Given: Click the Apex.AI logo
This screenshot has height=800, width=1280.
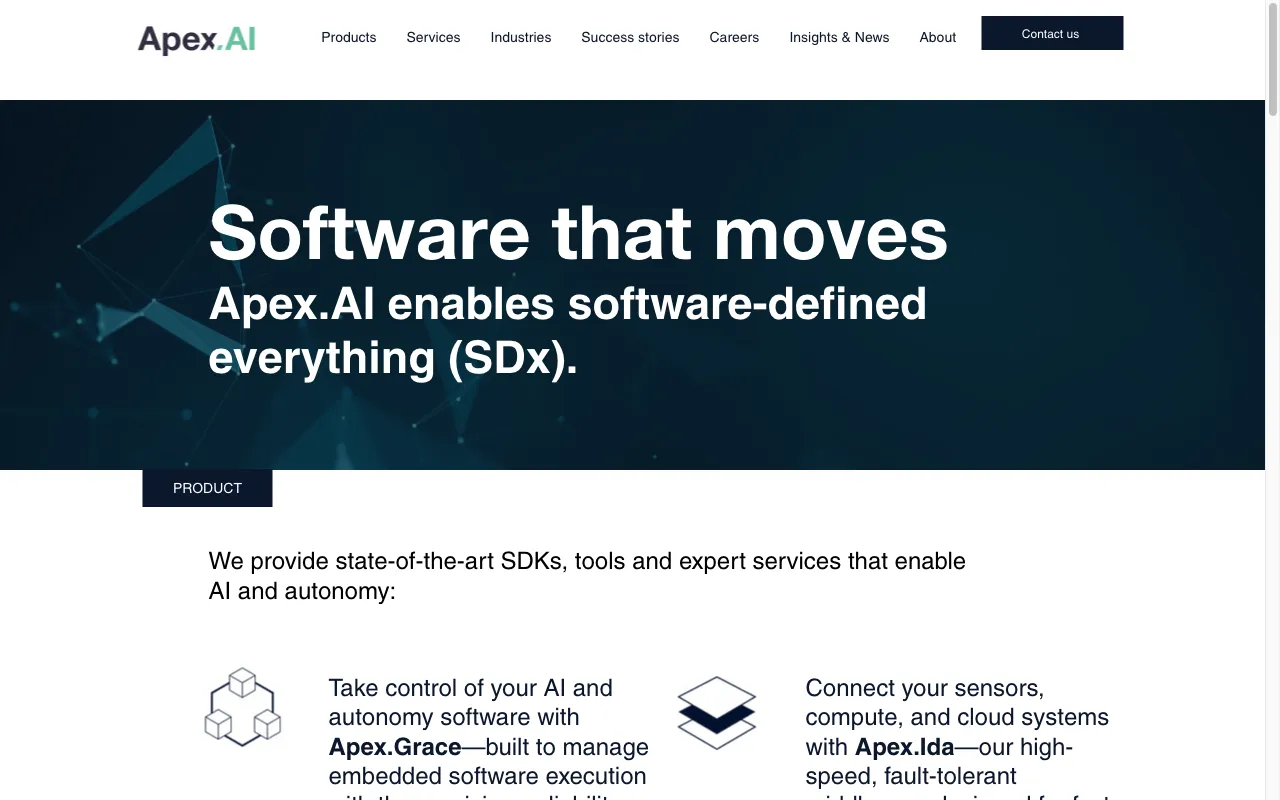Looking at the screenshot, I should pyautogui.click(x=197, y=39).
